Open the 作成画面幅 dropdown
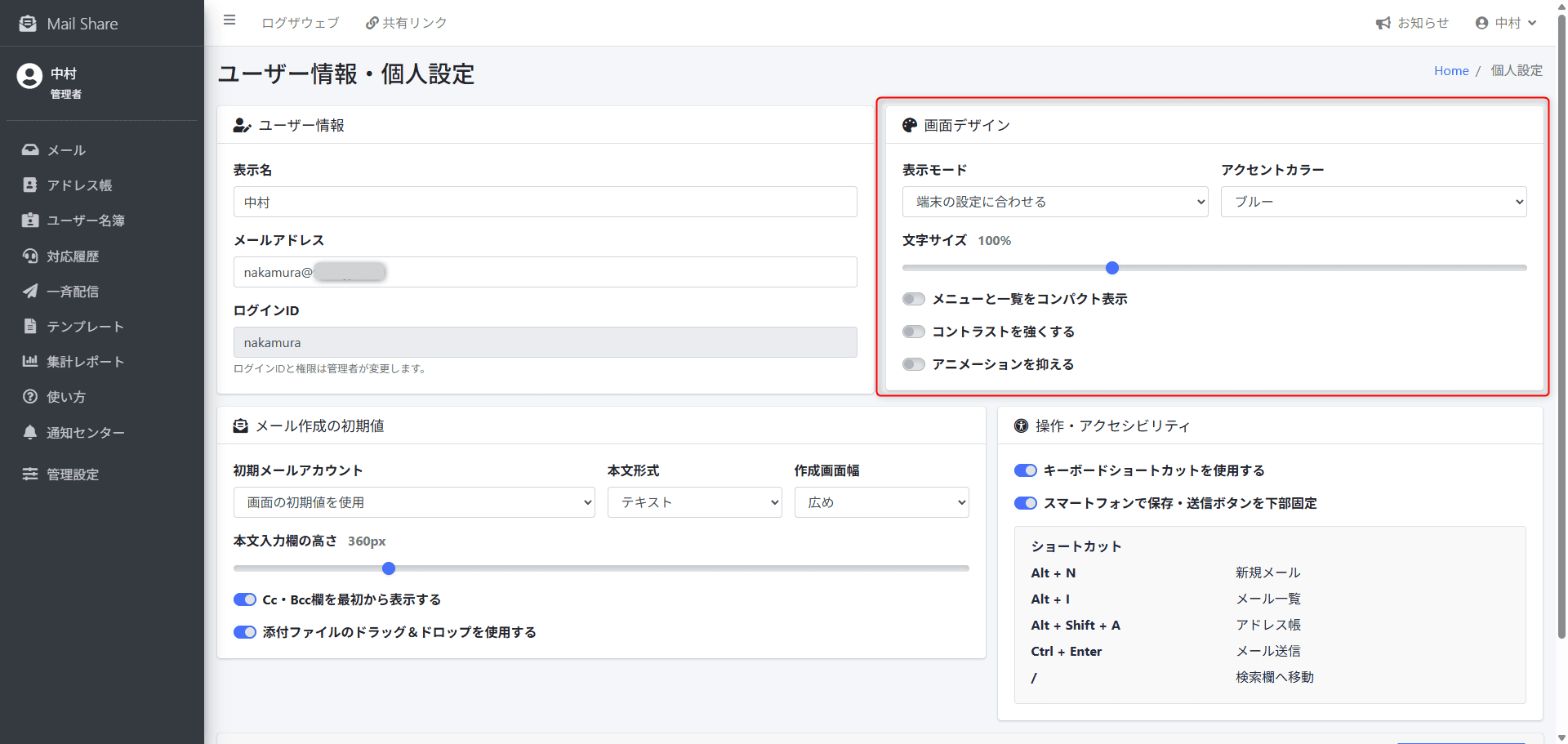1568x744 pixels. 882,502
